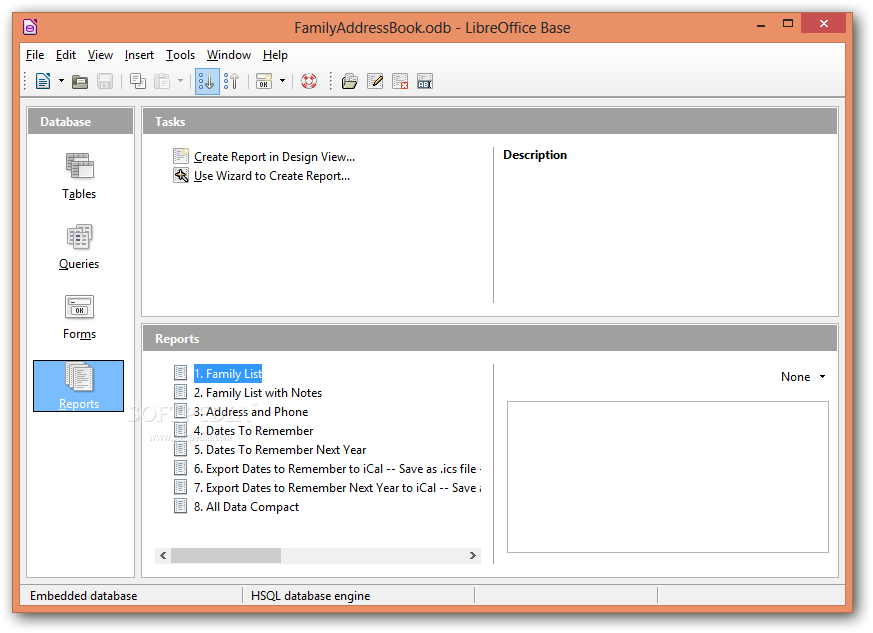Select report 6. Export Dates to iCal
The image size is (873, 633).
tap(337, 469)
